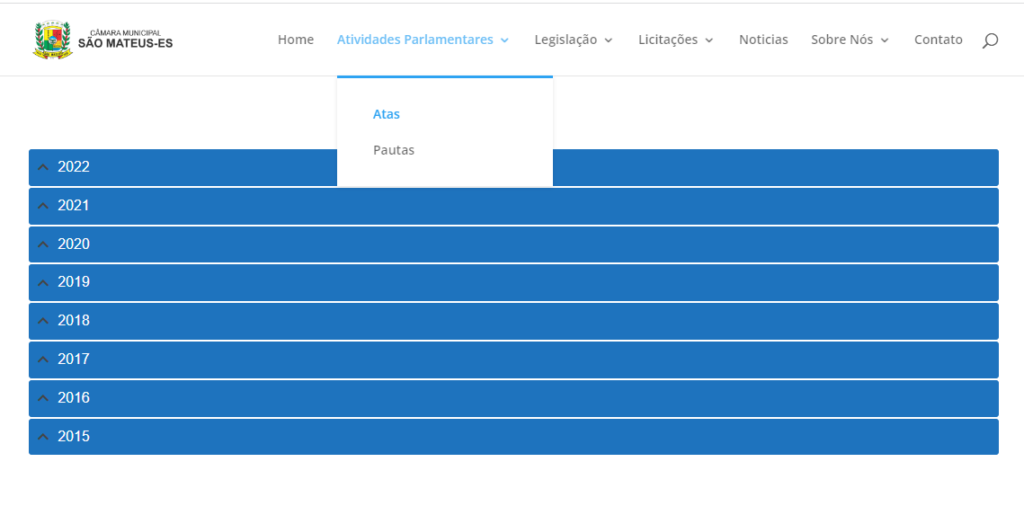Expand the 2018 accordion section
This screenshot has width=1024, height=515.
[x=513, y=321]
